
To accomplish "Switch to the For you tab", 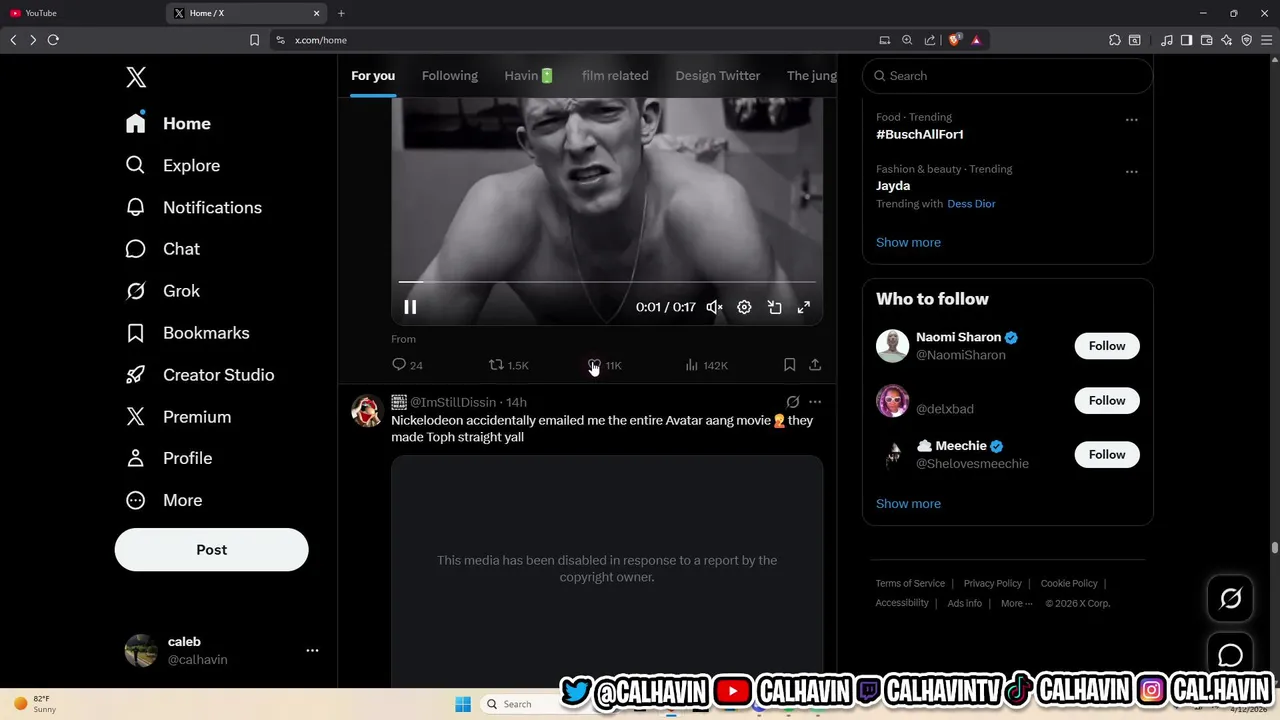I will 373,76.
